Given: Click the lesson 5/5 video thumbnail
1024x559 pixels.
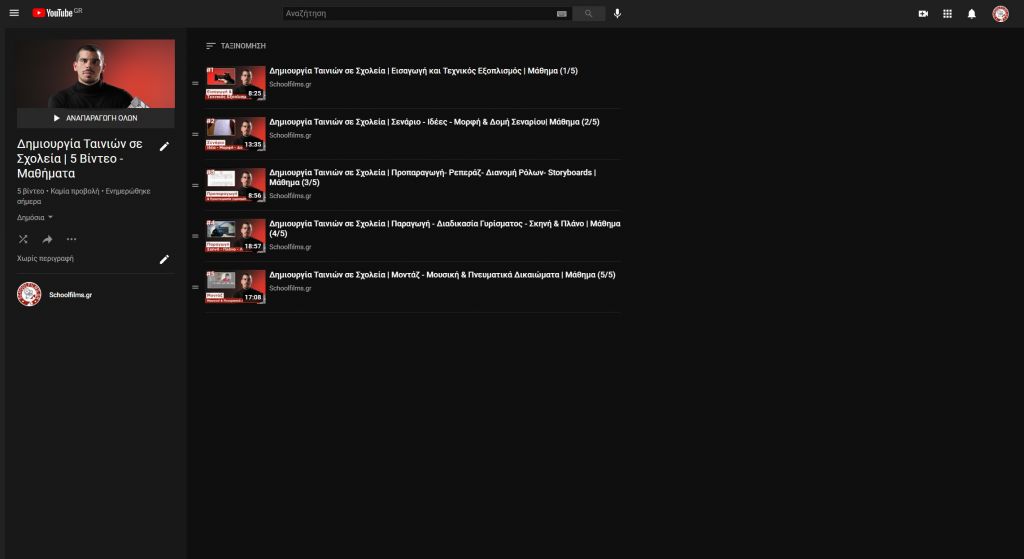Looking at the screenshot, I should point(236,286).
